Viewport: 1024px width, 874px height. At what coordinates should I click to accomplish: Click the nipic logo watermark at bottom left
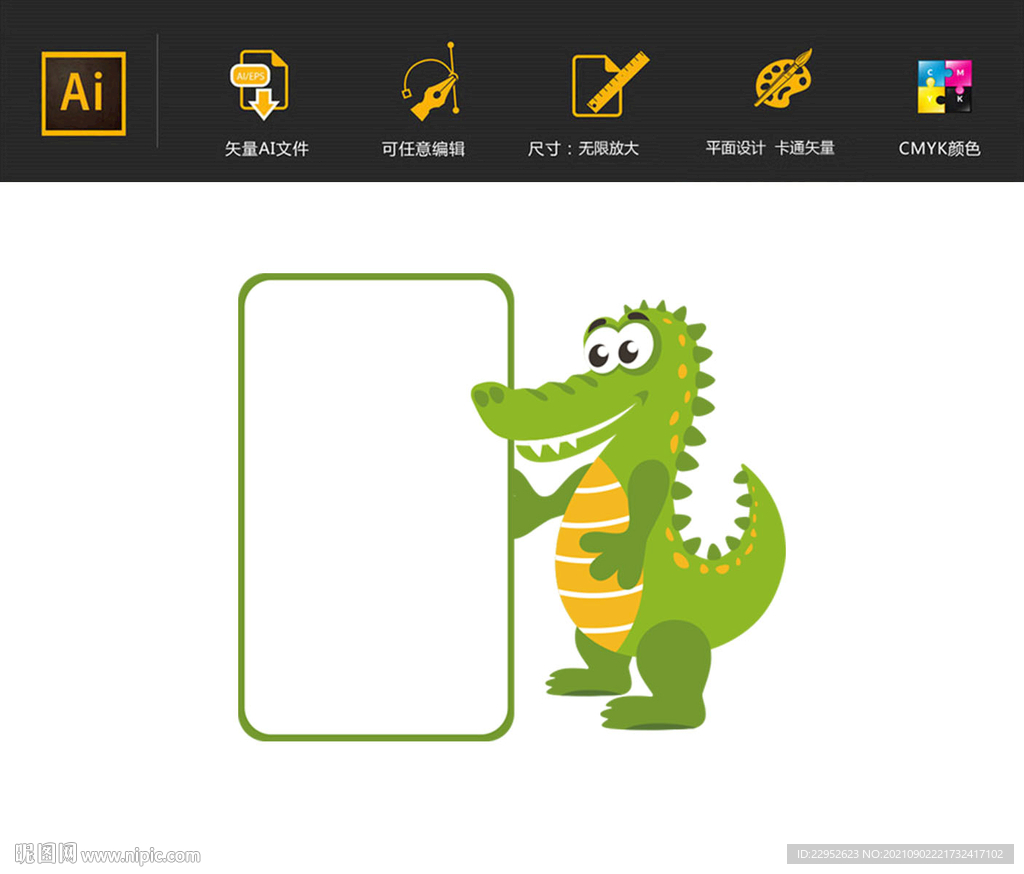[46, 853]
